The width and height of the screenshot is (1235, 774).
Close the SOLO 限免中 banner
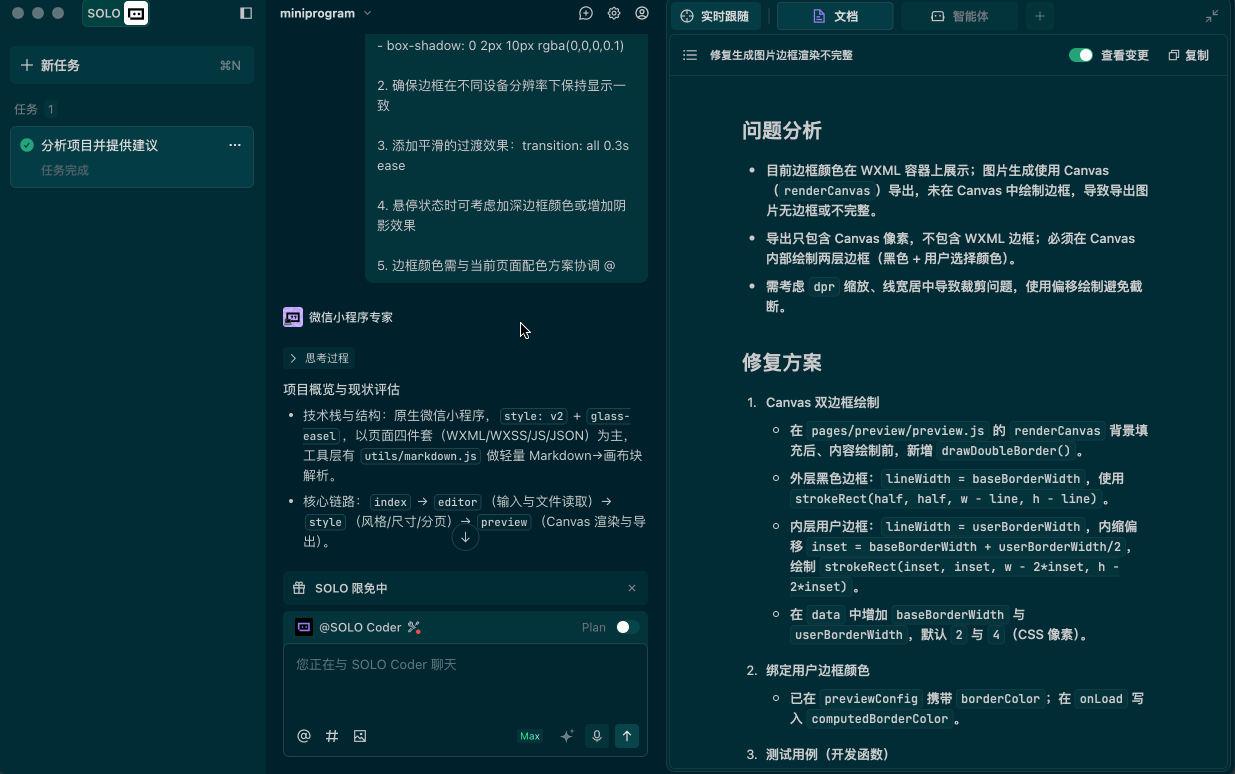coord(632,588)
